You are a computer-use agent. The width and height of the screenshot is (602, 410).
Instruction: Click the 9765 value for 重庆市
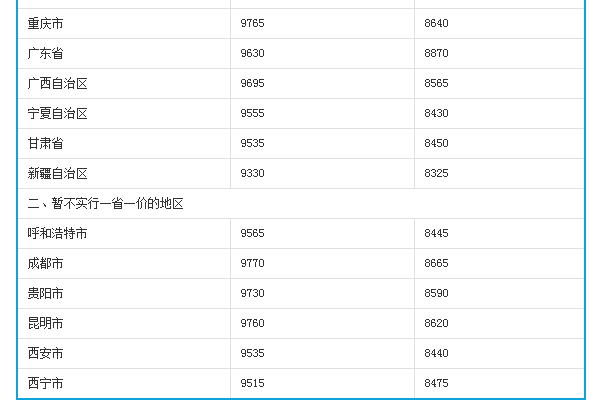tap(252, 23)
